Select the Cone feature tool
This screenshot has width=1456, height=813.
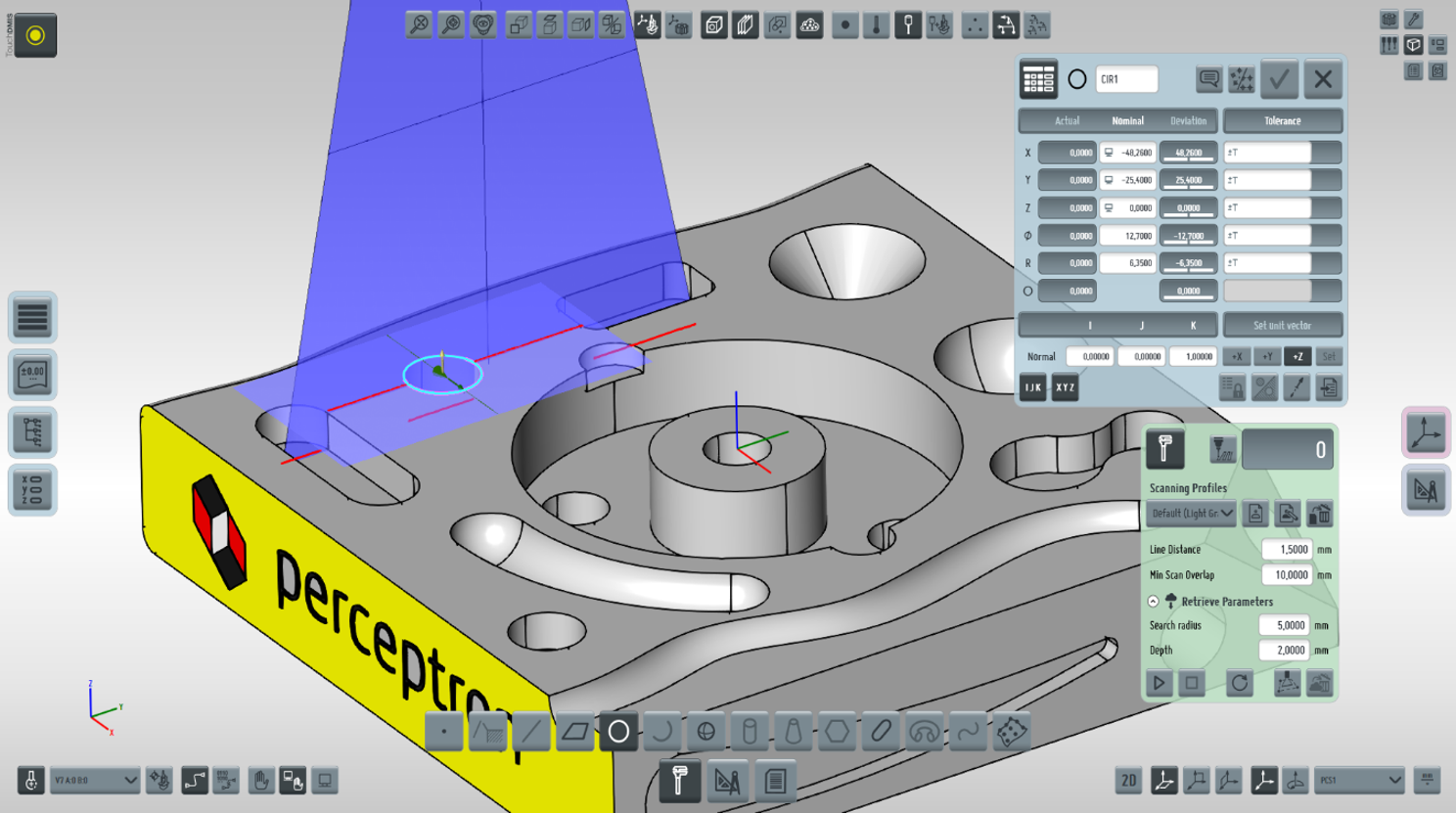coord(794,731)
